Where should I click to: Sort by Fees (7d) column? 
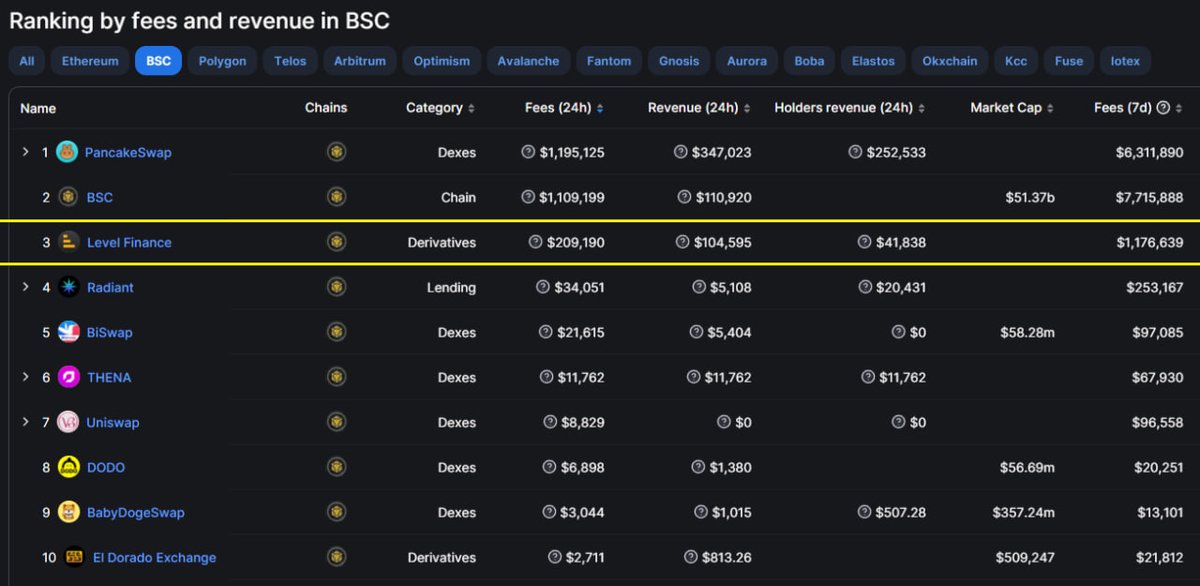[x=1139, y=108]
